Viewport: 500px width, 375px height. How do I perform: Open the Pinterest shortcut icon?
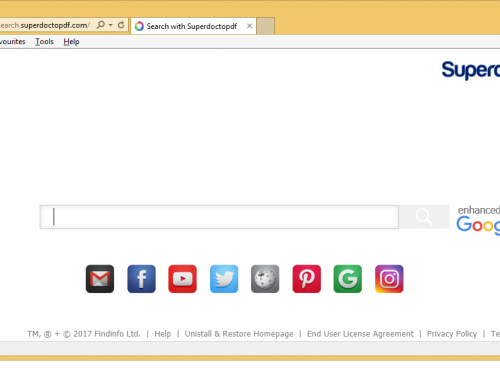tap(307, 279)
